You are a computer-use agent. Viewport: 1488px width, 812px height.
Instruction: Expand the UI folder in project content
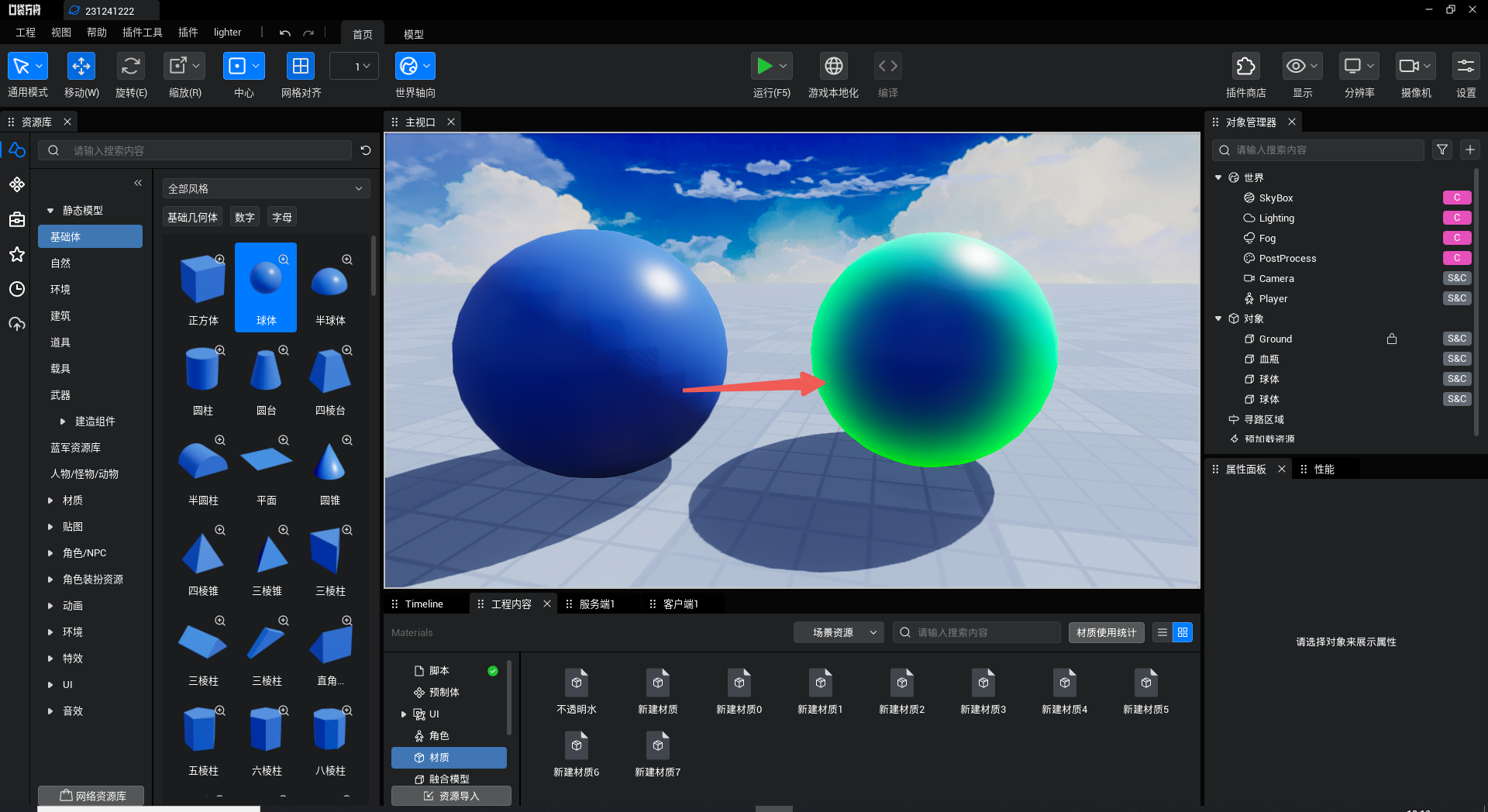click(403, 714)
